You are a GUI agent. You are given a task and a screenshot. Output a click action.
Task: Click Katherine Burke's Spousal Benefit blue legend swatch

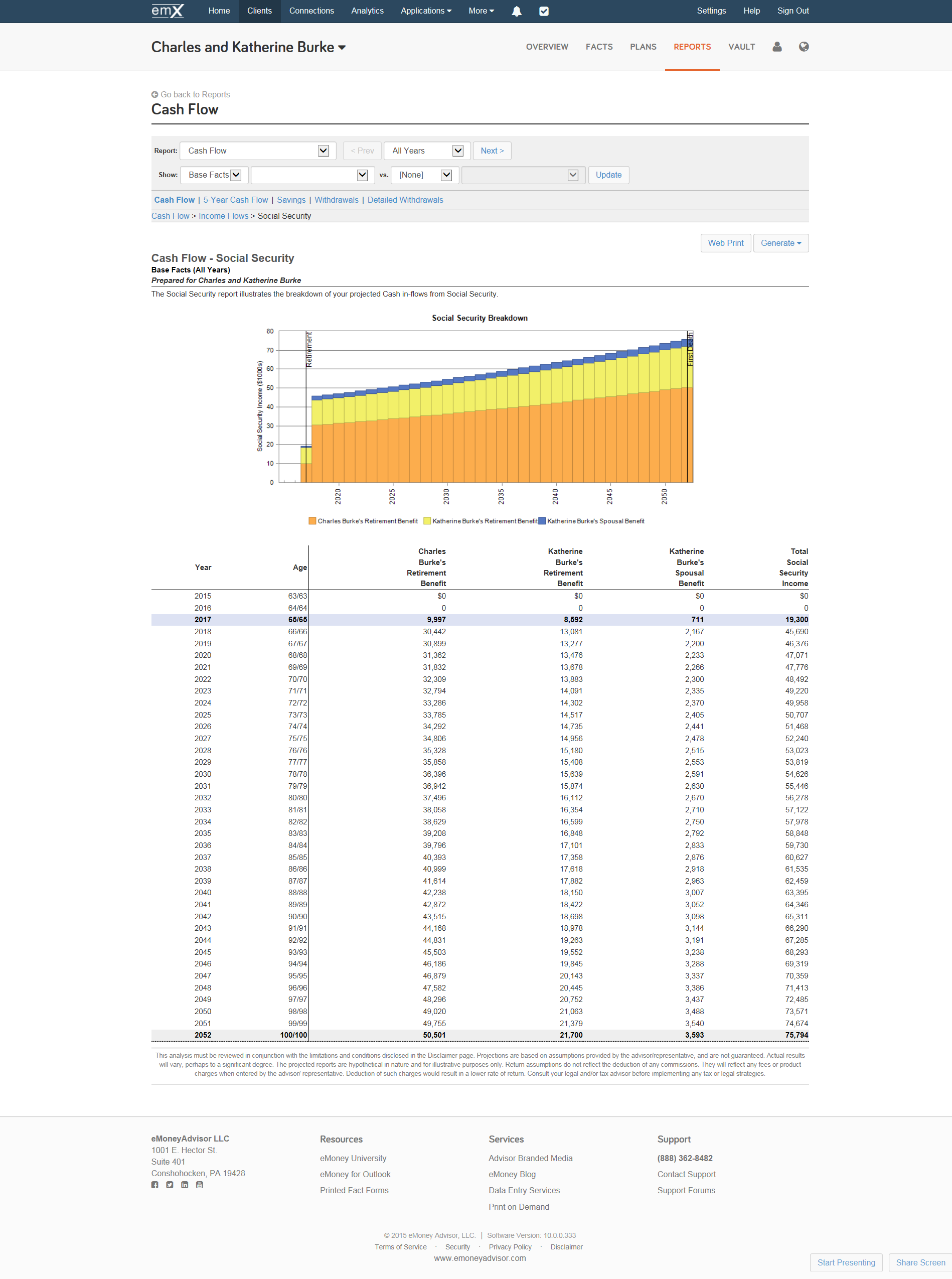(x=541, y=521)
